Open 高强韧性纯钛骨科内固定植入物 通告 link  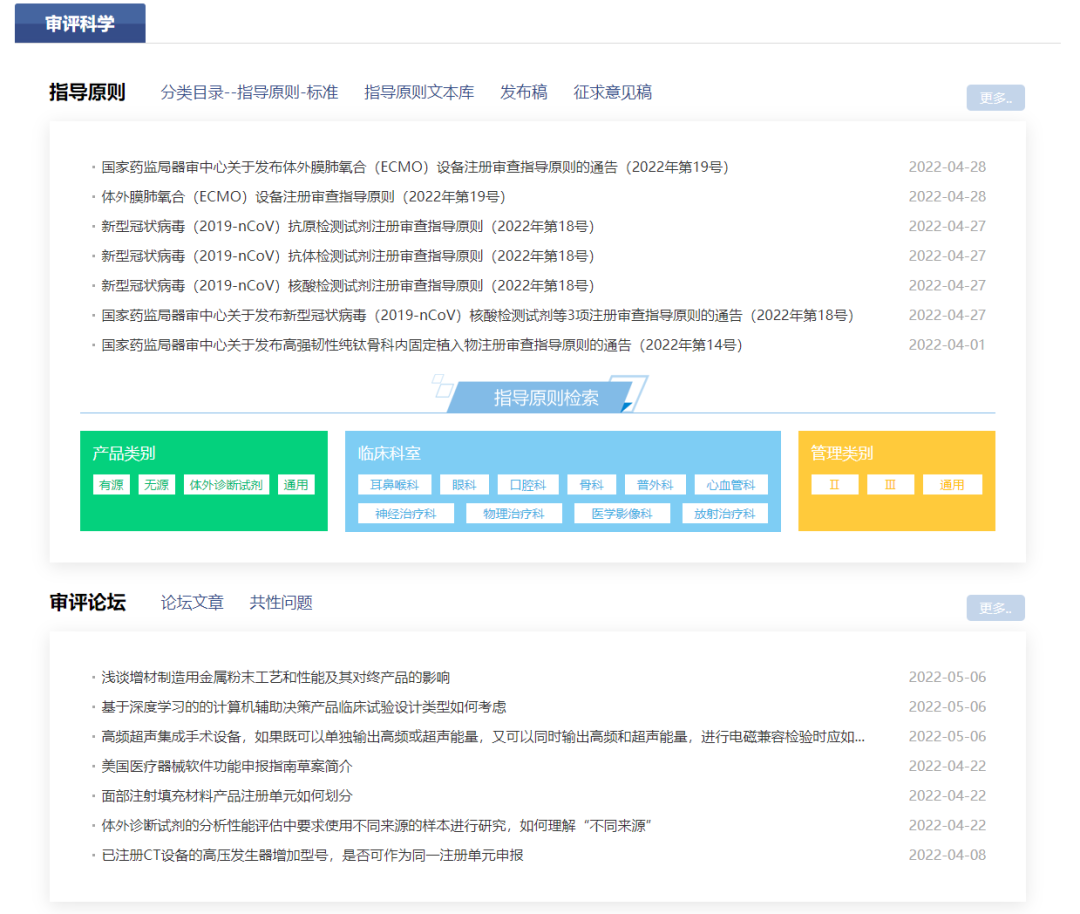(422, 345)
